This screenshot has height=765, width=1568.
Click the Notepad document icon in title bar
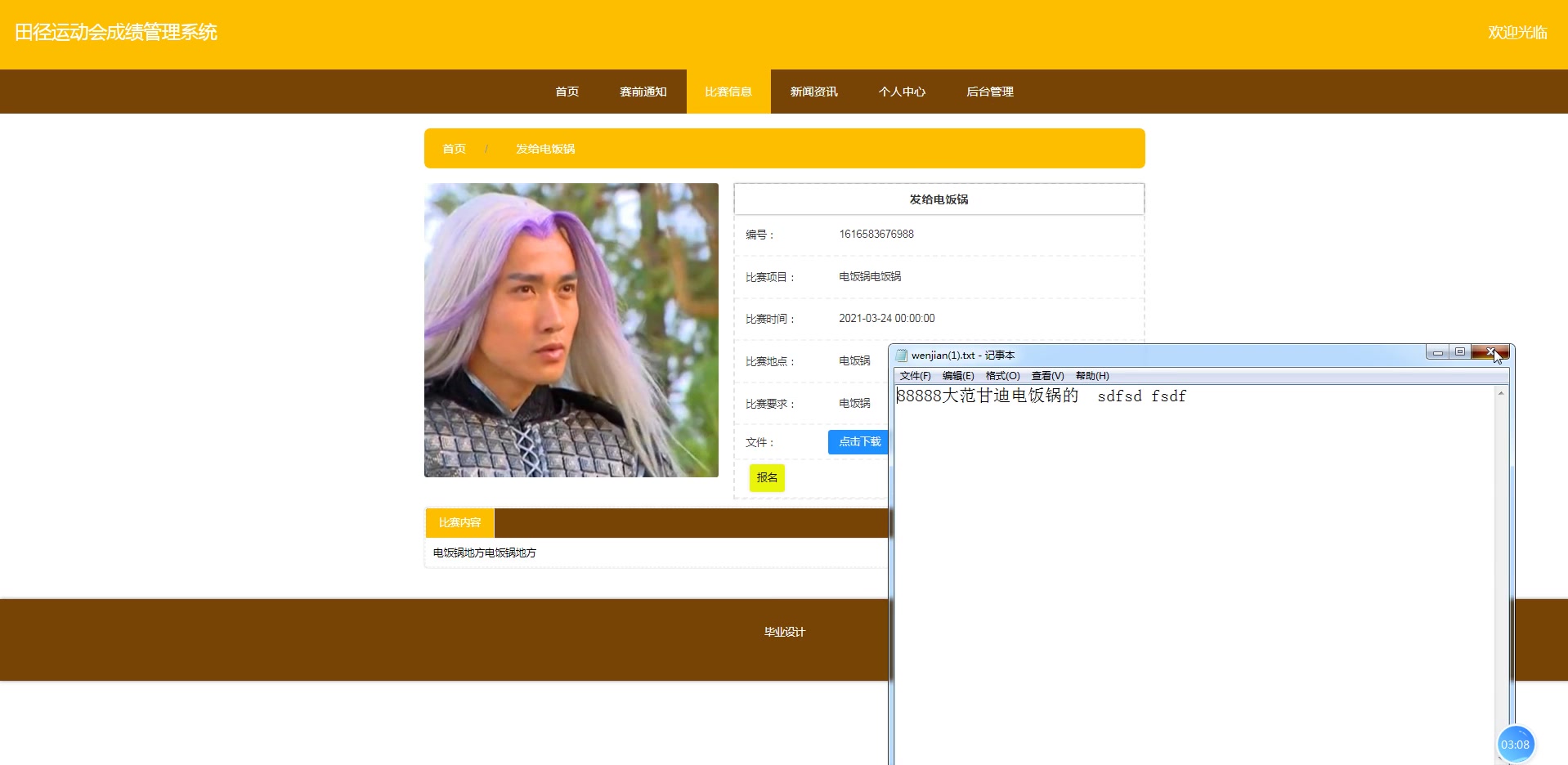902,356
